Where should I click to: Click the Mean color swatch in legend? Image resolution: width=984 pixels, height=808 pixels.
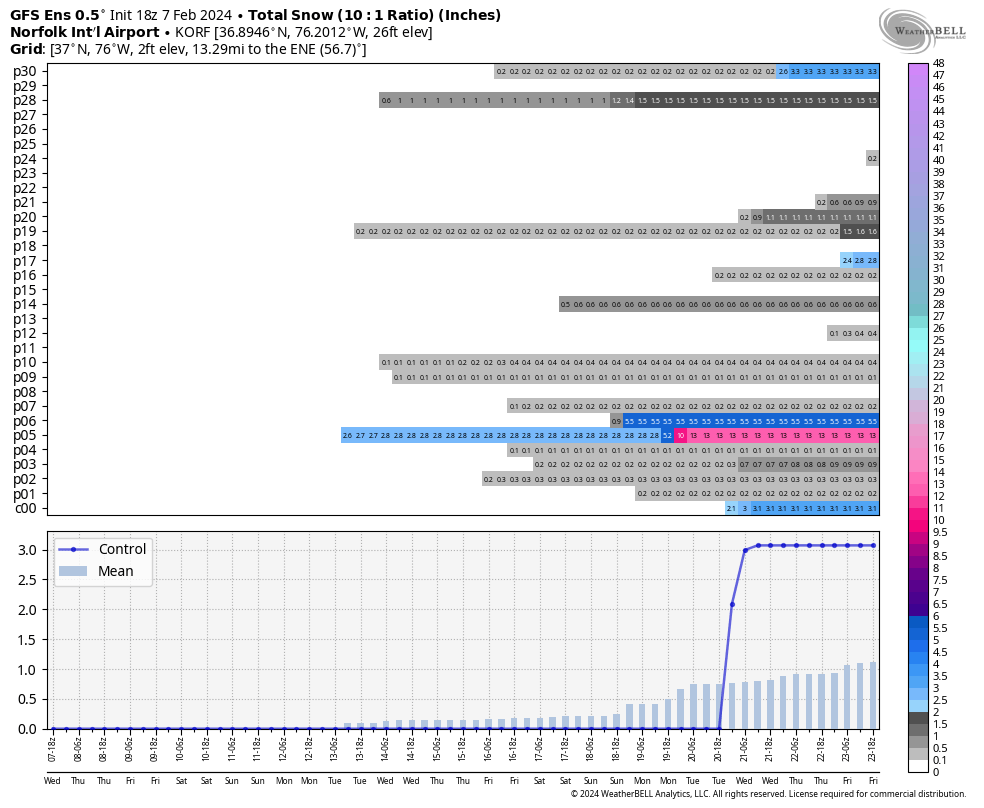[x=72, y=571]
